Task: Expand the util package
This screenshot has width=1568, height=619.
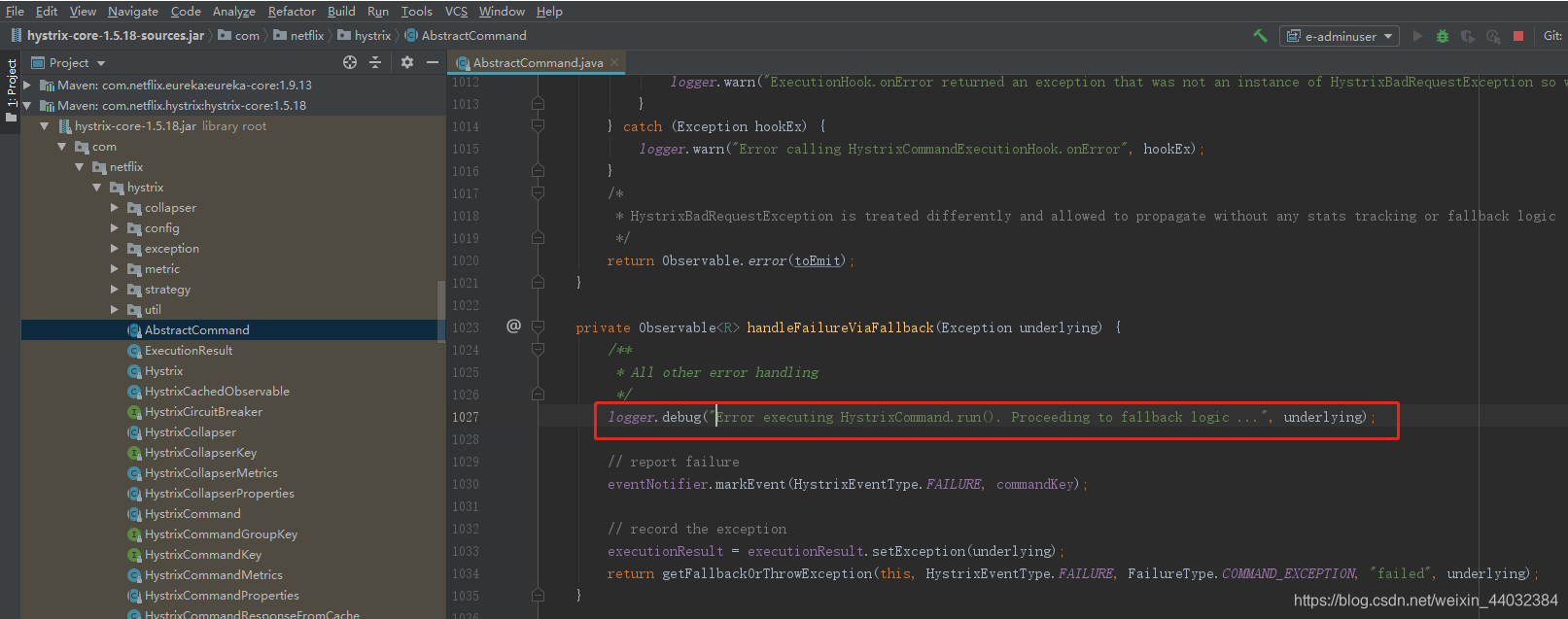Action: tap(114, 309)
